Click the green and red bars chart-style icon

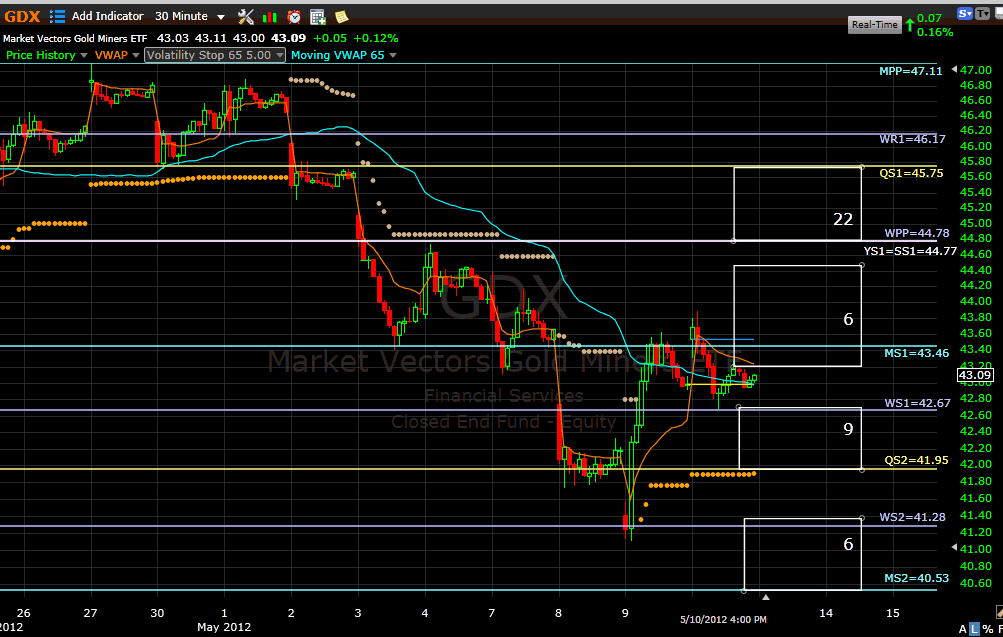270,17
